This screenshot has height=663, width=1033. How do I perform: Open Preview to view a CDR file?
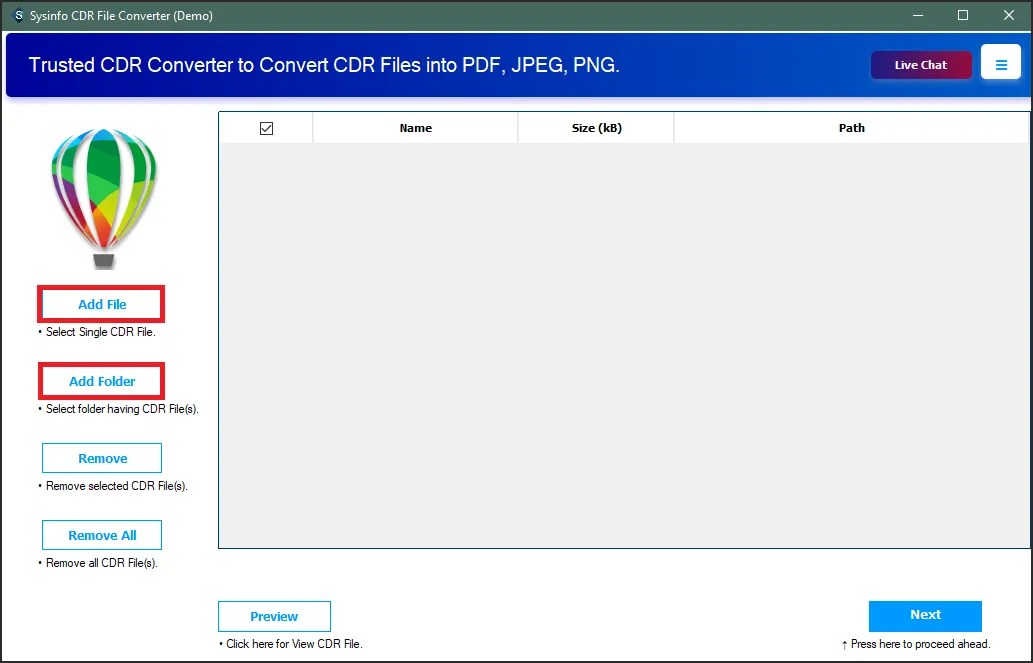[x=274, y=616]
